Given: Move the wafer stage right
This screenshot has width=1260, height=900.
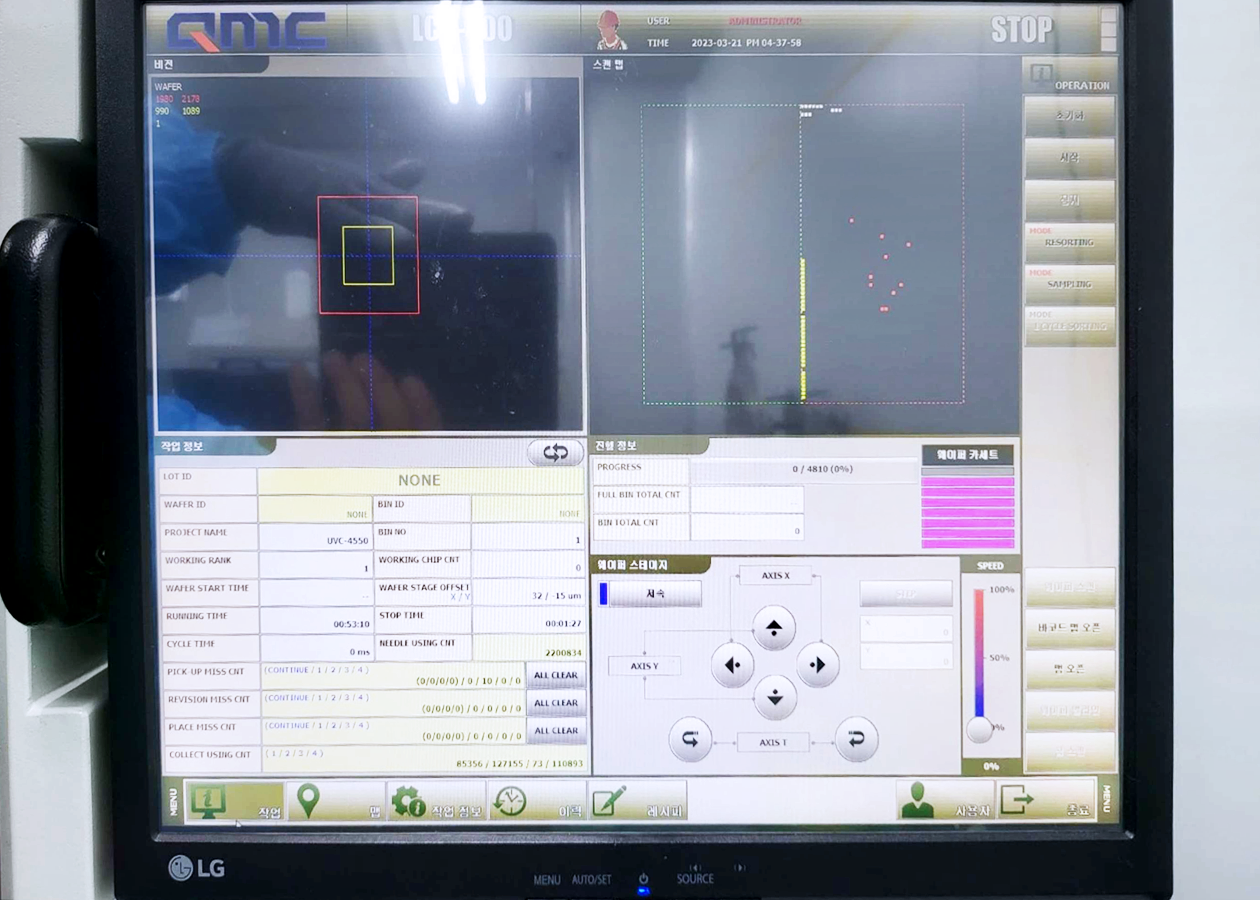Looking at the screenshot, I should tap(817, 665).
